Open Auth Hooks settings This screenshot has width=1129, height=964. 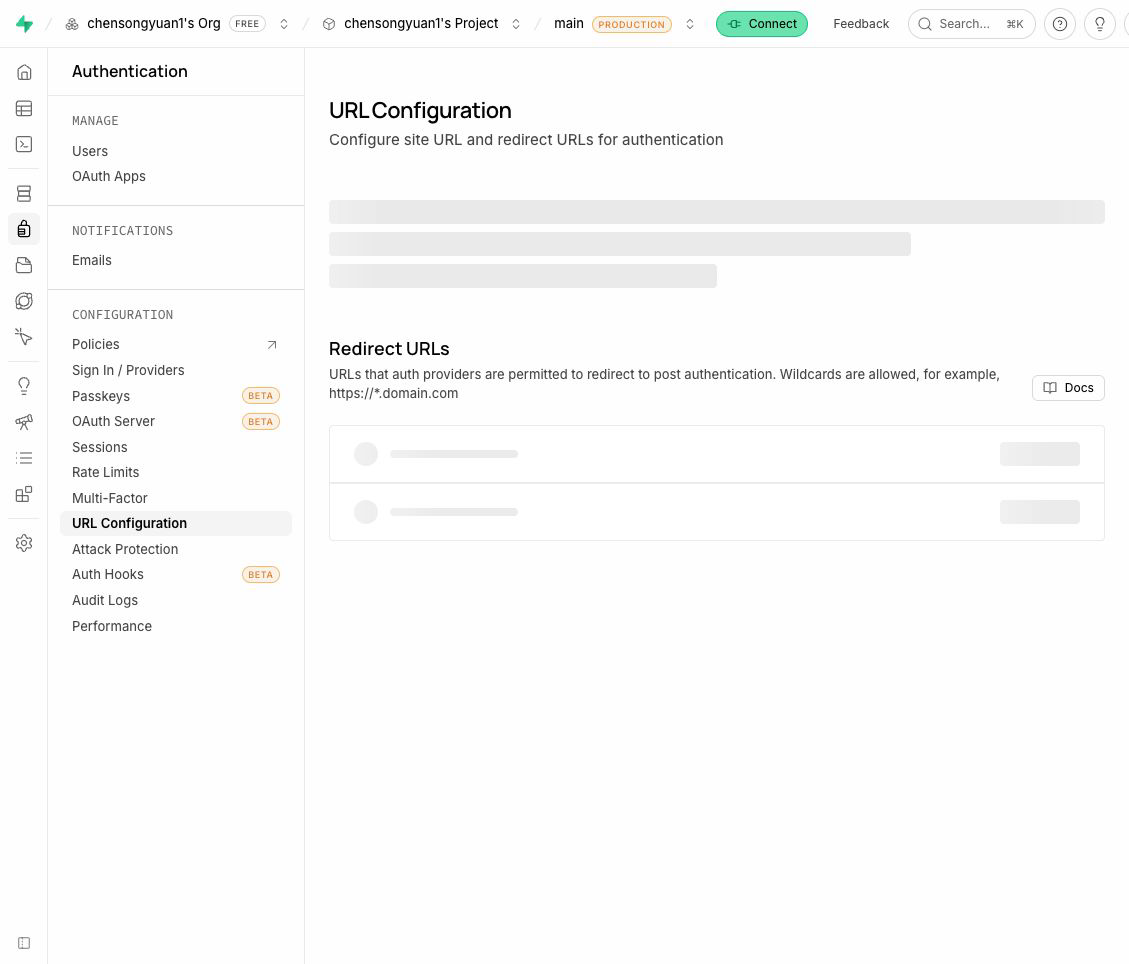pyautogui.click(x=107, y=575)
